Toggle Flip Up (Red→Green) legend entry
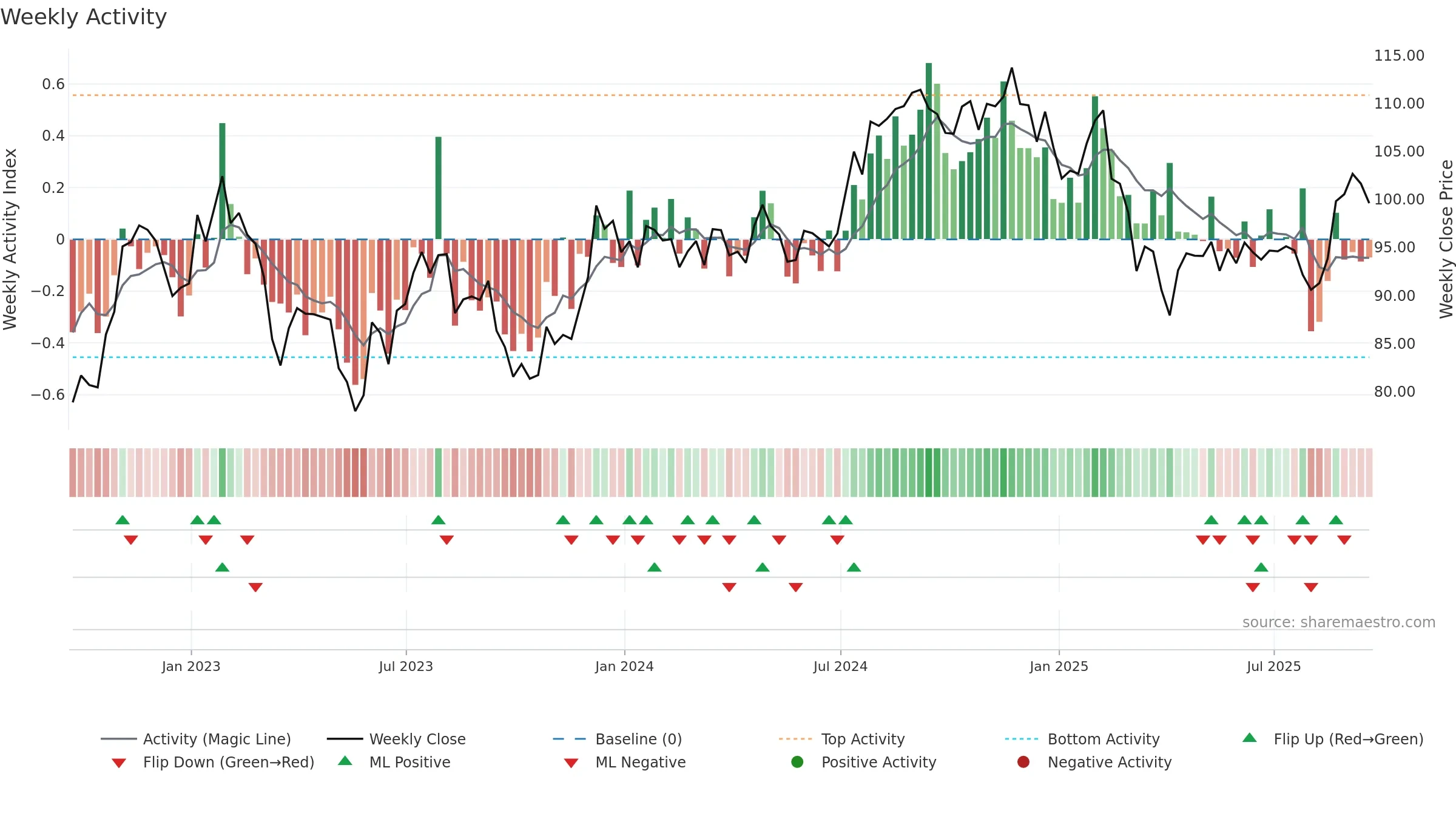 click(1332, 739)
